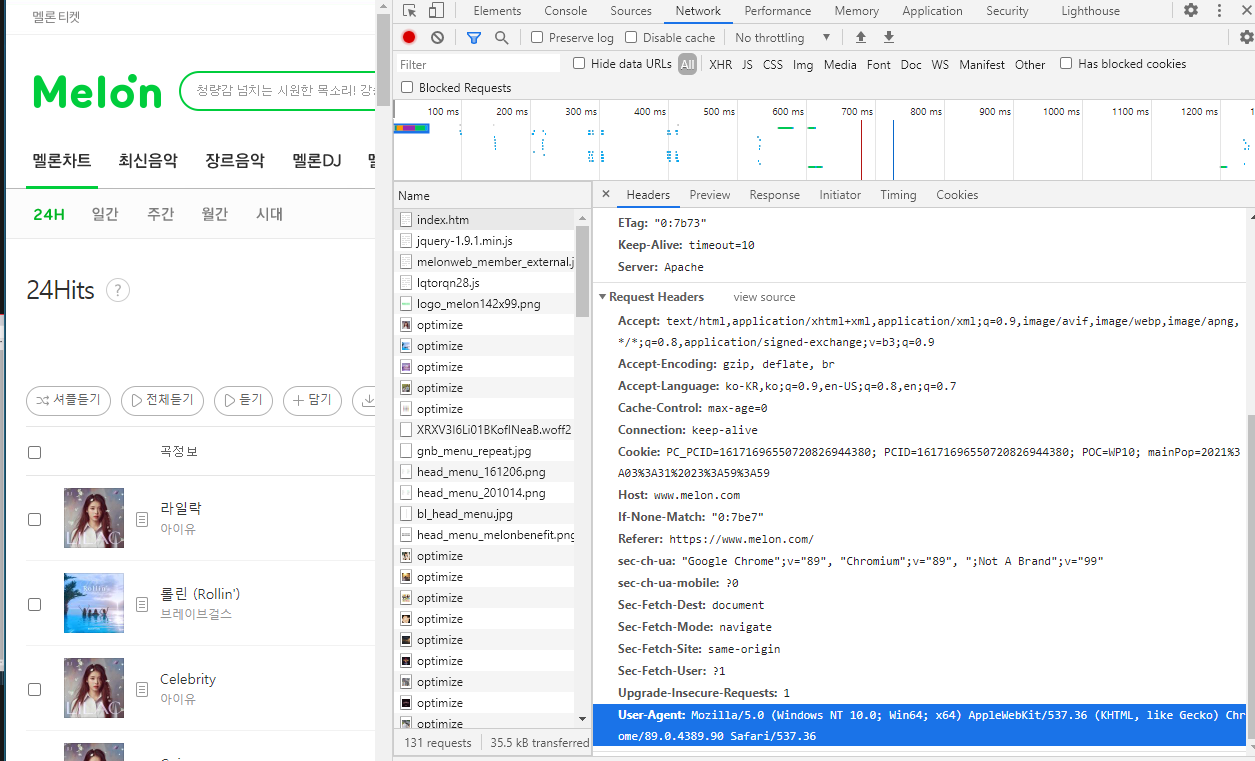Close the request details pane
Image resolution: width=1255 pixels, height=761 pixels.
click(x=605, y=194)
